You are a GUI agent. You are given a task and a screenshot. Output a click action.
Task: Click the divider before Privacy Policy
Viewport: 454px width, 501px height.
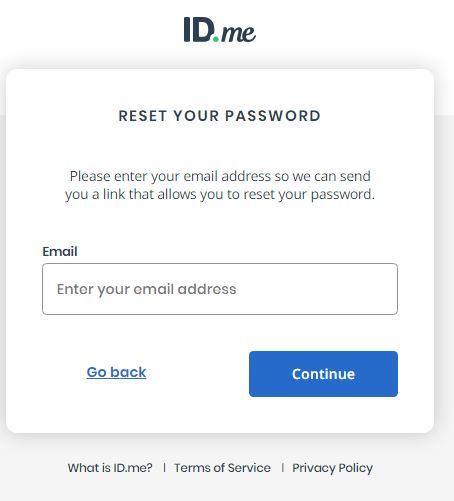pyautogui.click(x=283, y=468)
